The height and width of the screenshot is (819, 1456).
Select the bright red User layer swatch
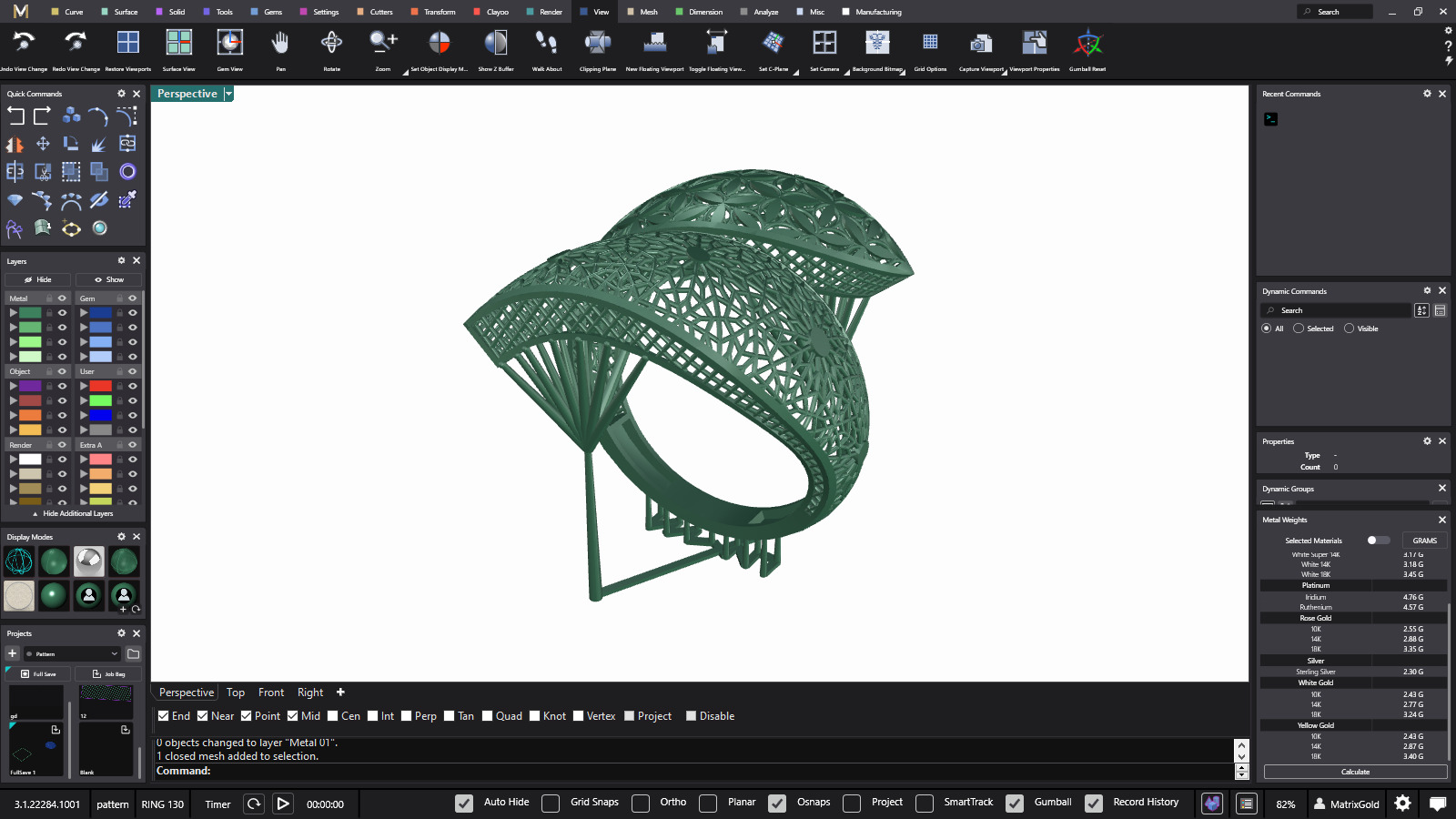(101, 386)
